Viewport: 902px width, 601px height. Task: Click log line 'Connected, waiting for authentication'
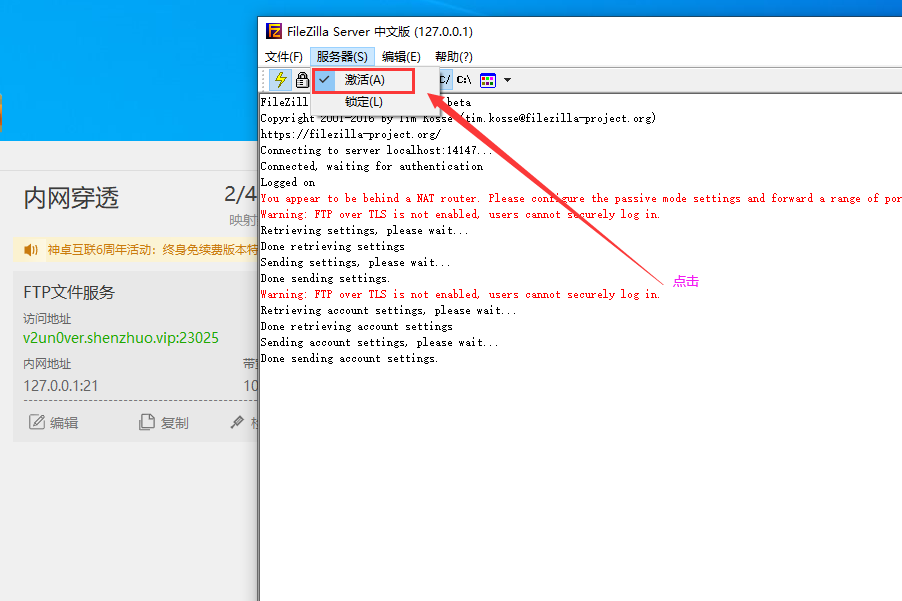pos(372,166)
